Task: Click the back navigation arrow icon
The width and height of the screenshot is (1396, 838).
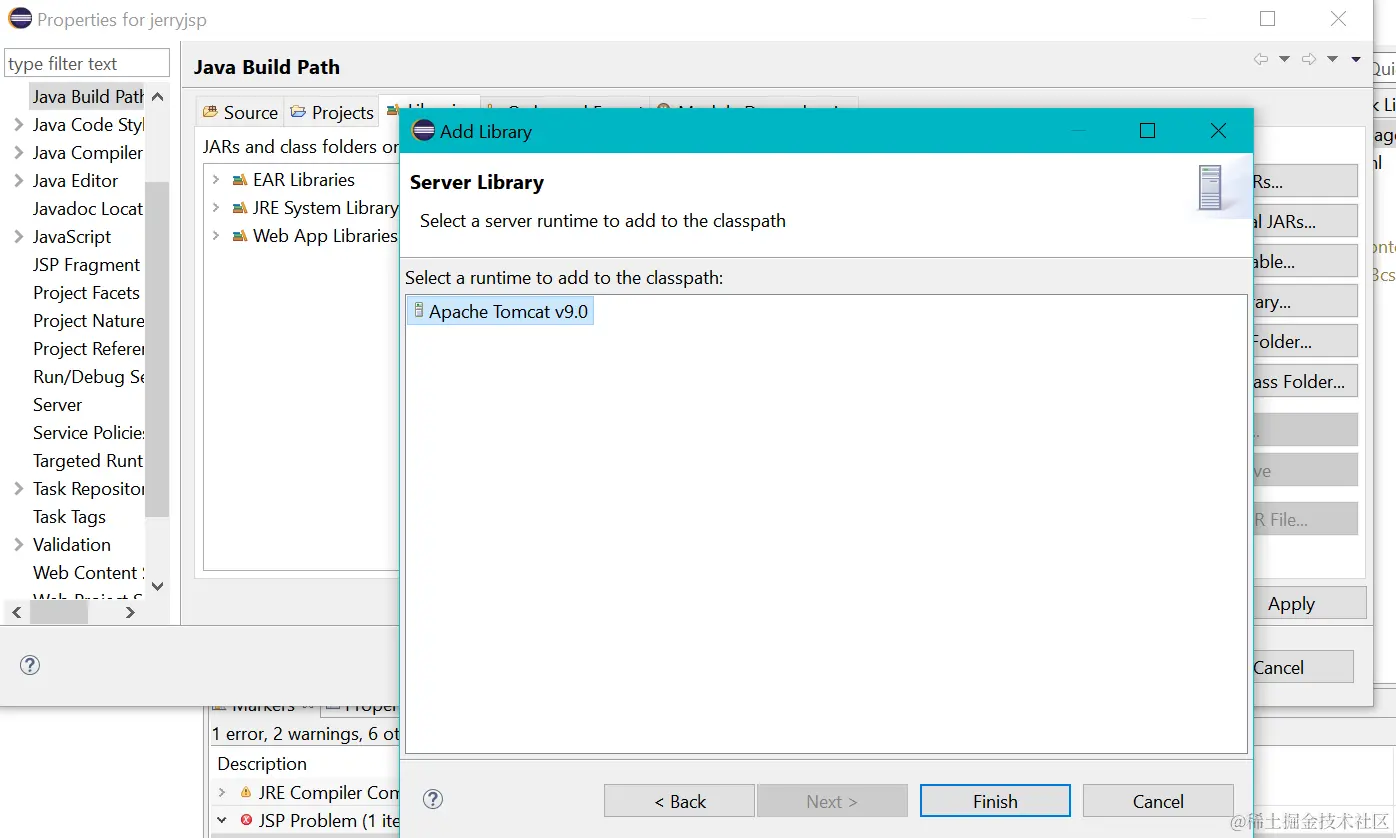Action: pos(1261,60)
